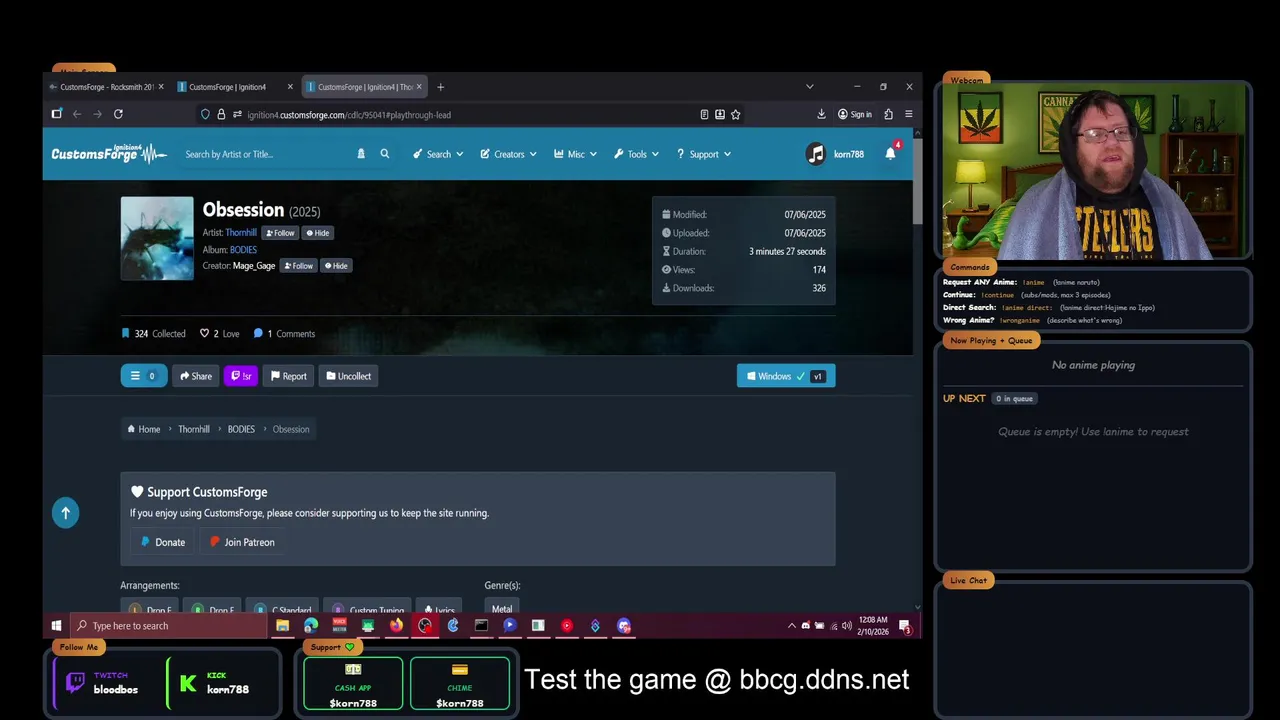
Task: Open the list-all-tabs chevron in Firefox
Action: [809, 87]
